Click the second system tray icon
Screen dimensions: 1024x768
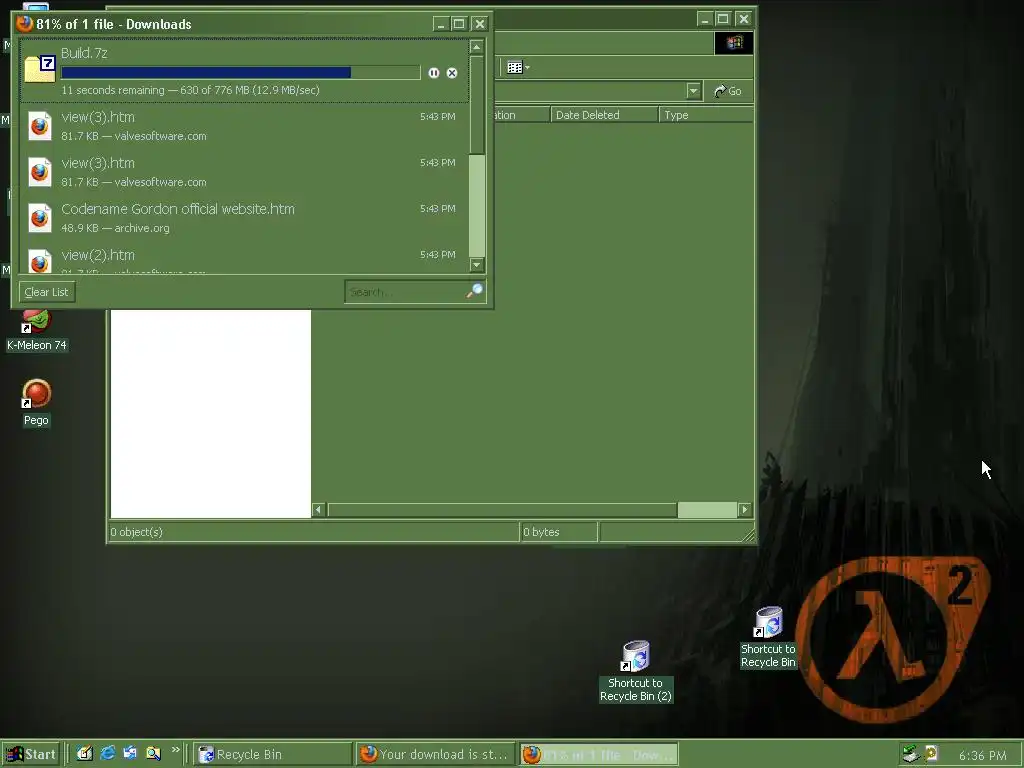tap(931, 753)
